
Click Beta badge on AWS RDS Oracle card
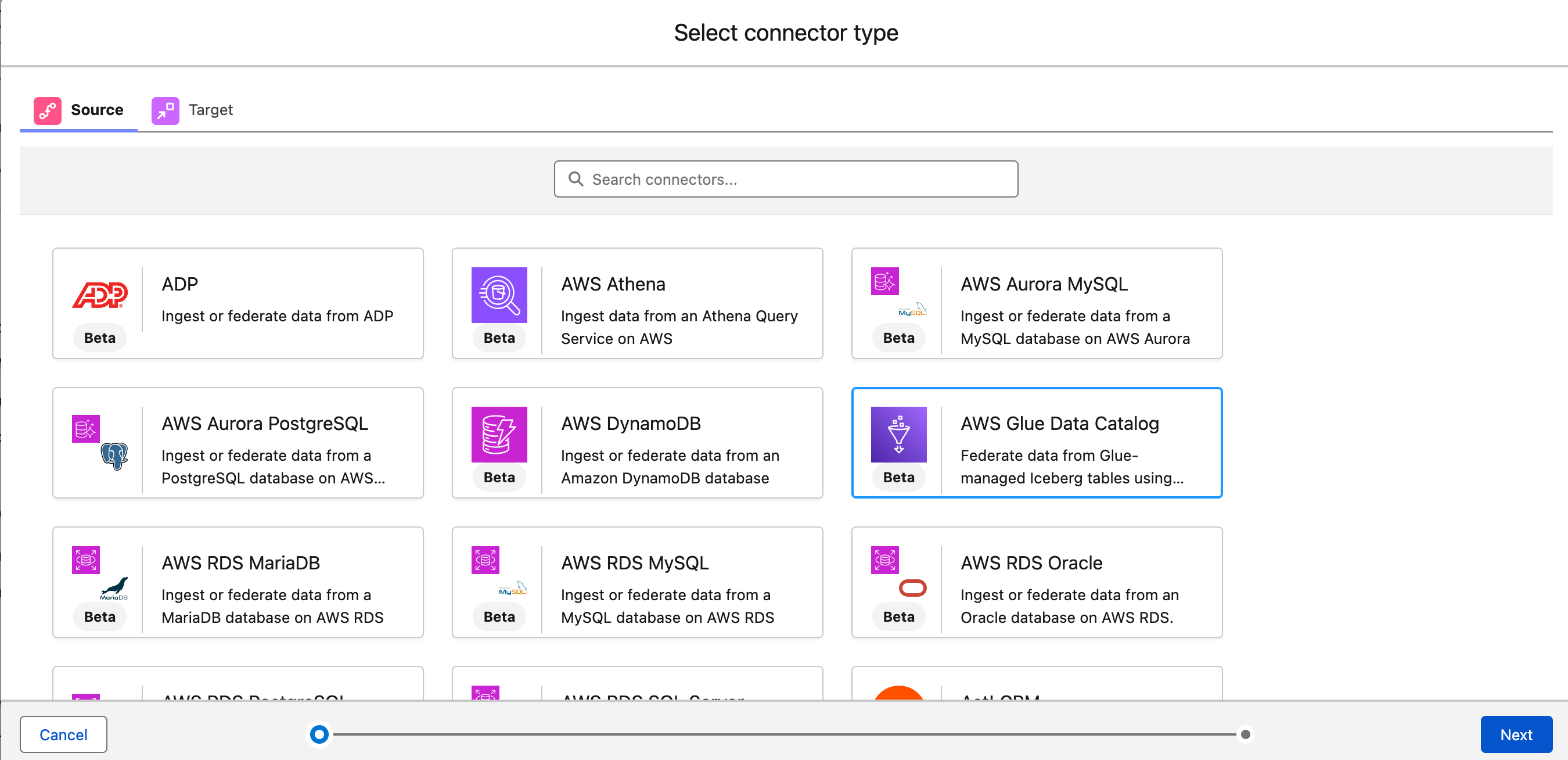[898, 617]
